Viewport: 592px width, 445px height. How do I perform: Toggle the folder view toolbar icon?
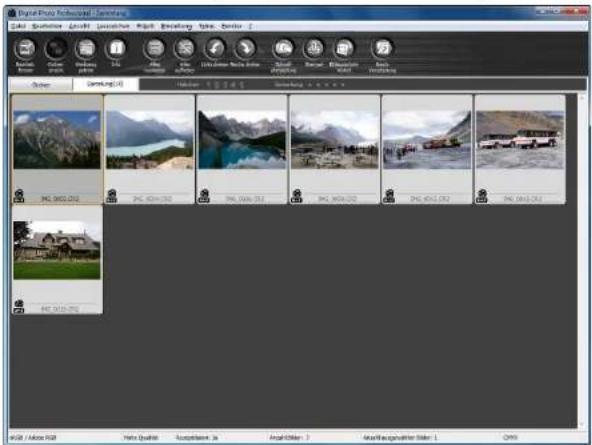pos(56,55)
